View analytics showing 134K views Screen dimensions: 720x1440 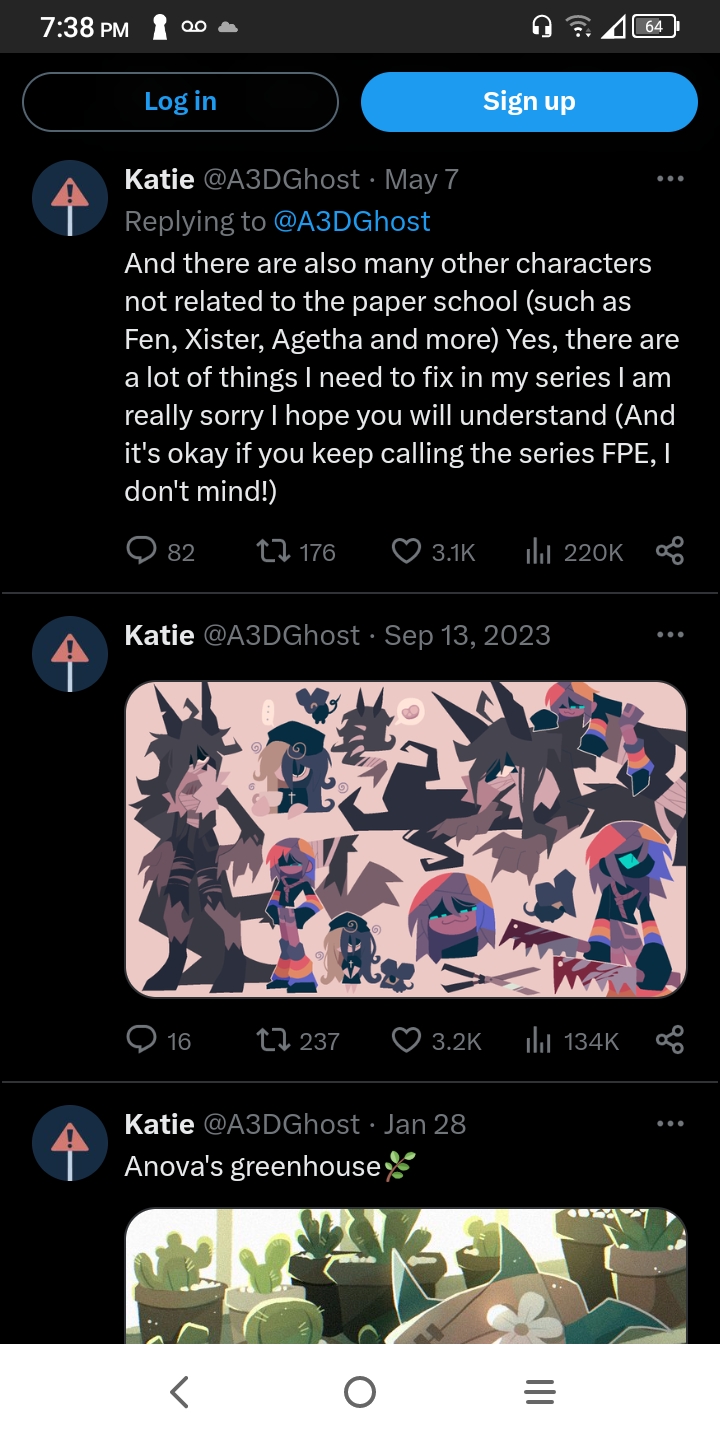pos(539,1040)
